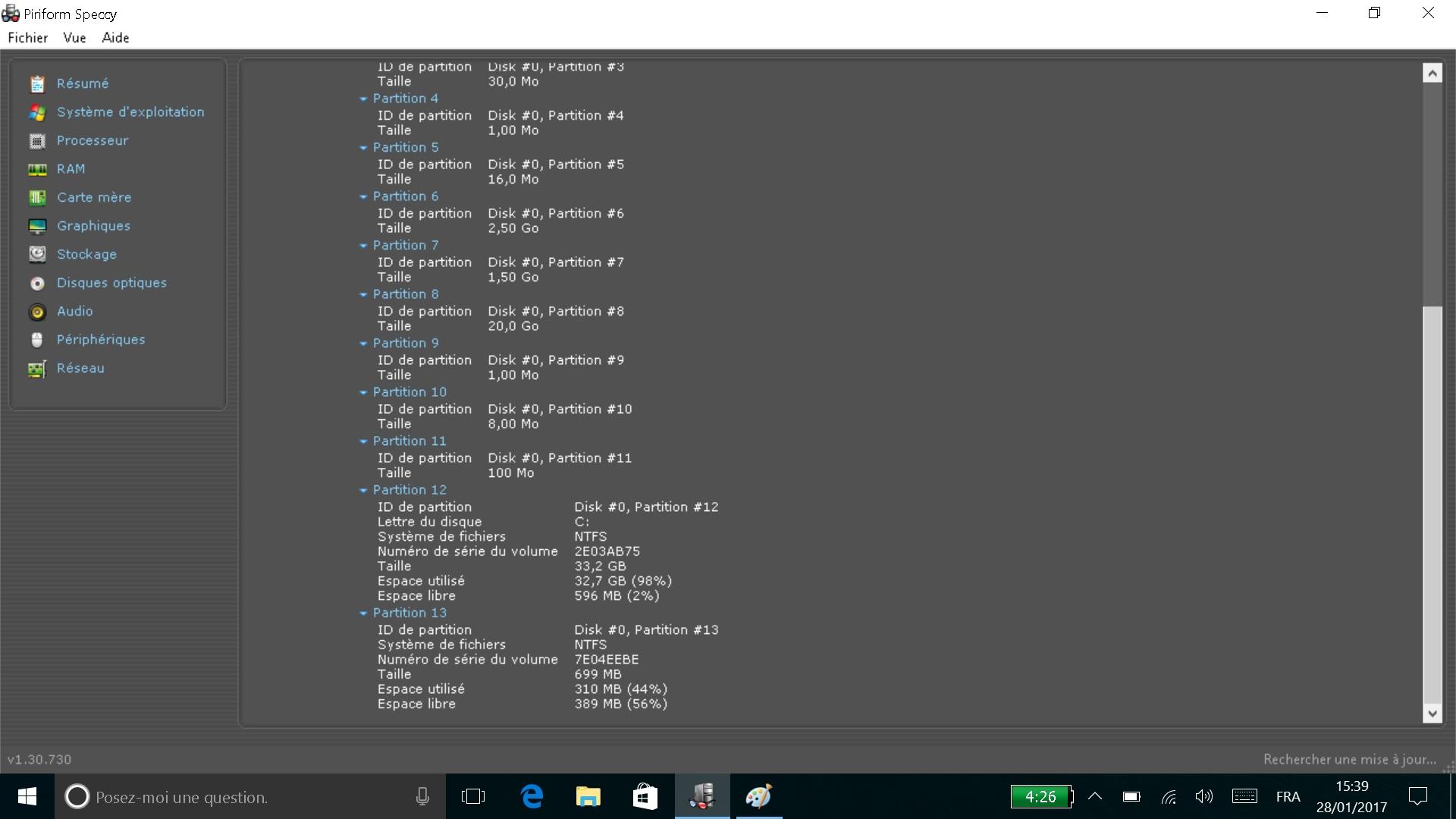Viewport: 1456px width, 819px height.
Task: Collapse Partition 4 disclosure triangle
Action: tap(363, 99)
